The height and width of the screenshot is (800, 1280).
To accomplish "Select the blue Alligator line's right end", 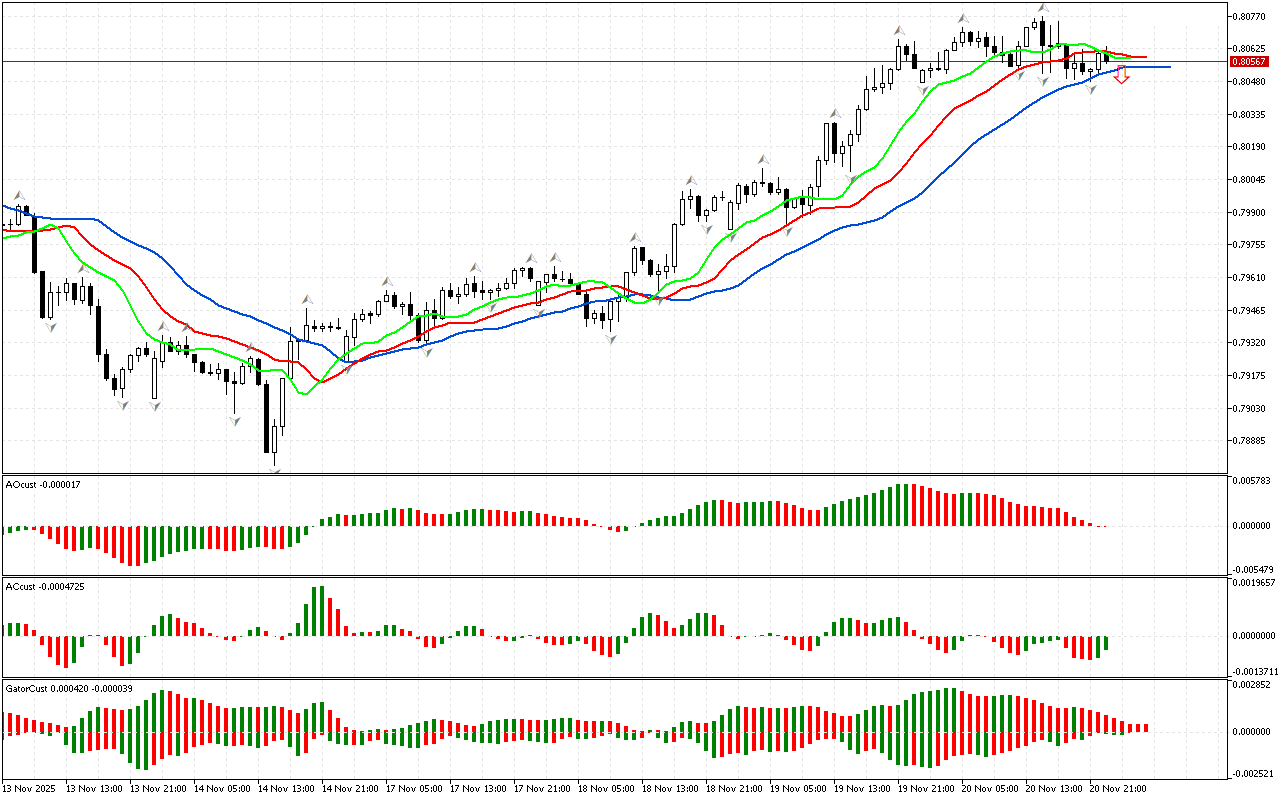I will click(1168, 67).
